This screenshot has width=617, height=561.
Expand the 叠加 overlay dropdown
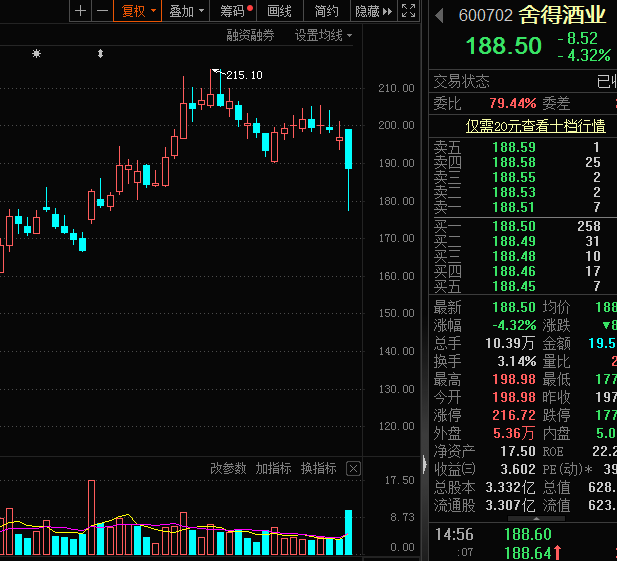coord(186,11)
